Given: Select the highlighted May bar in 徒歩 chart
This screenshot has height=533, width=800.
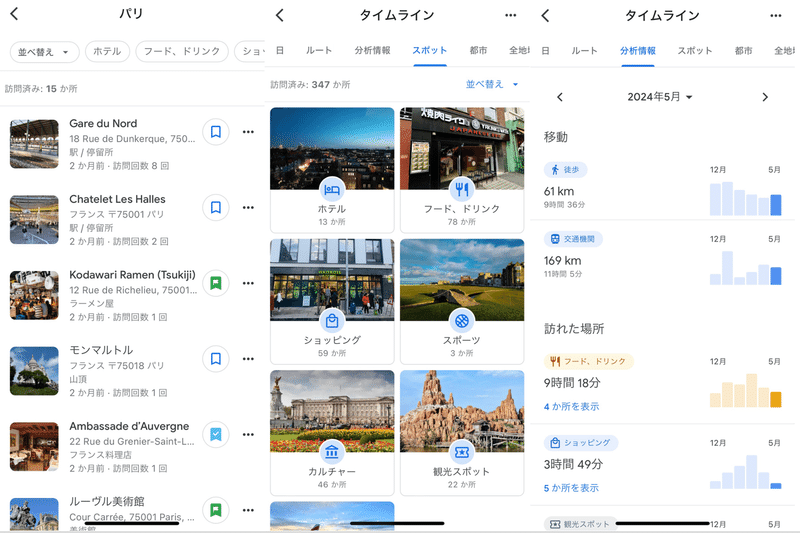Looking at the screenshot, I should click(776, 205).
